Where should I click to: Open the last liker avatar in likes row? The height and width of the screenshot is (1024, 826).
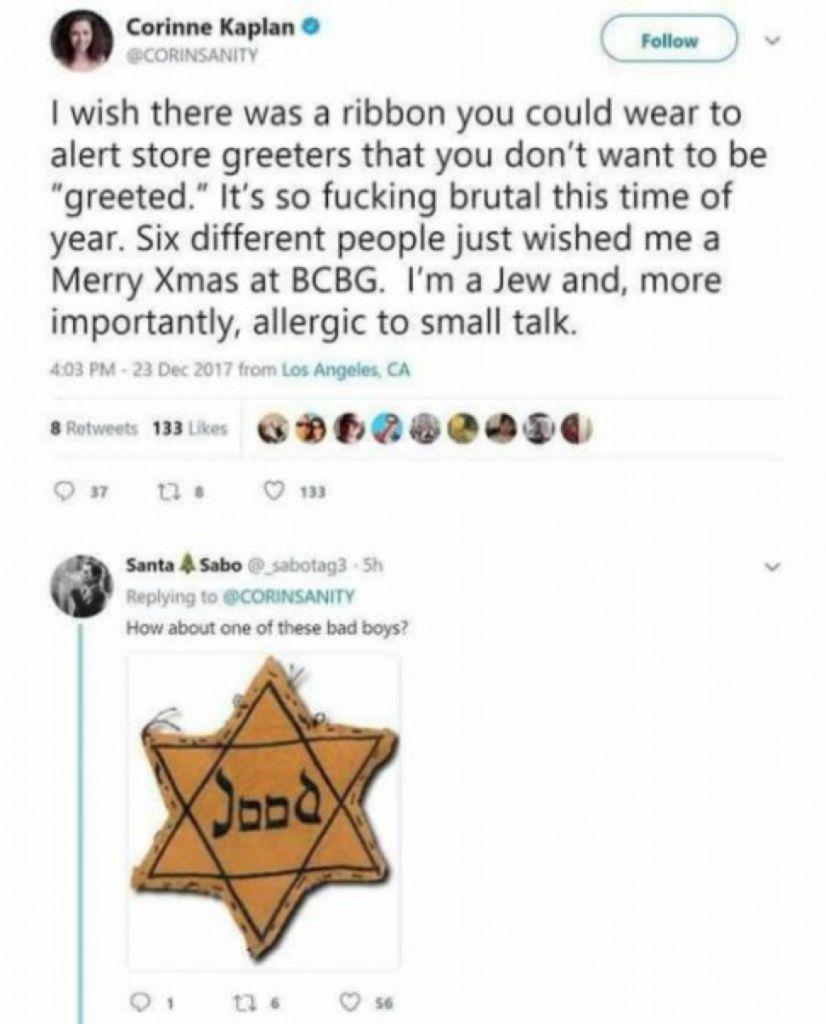pyautogui.click(x=578, y=430)
